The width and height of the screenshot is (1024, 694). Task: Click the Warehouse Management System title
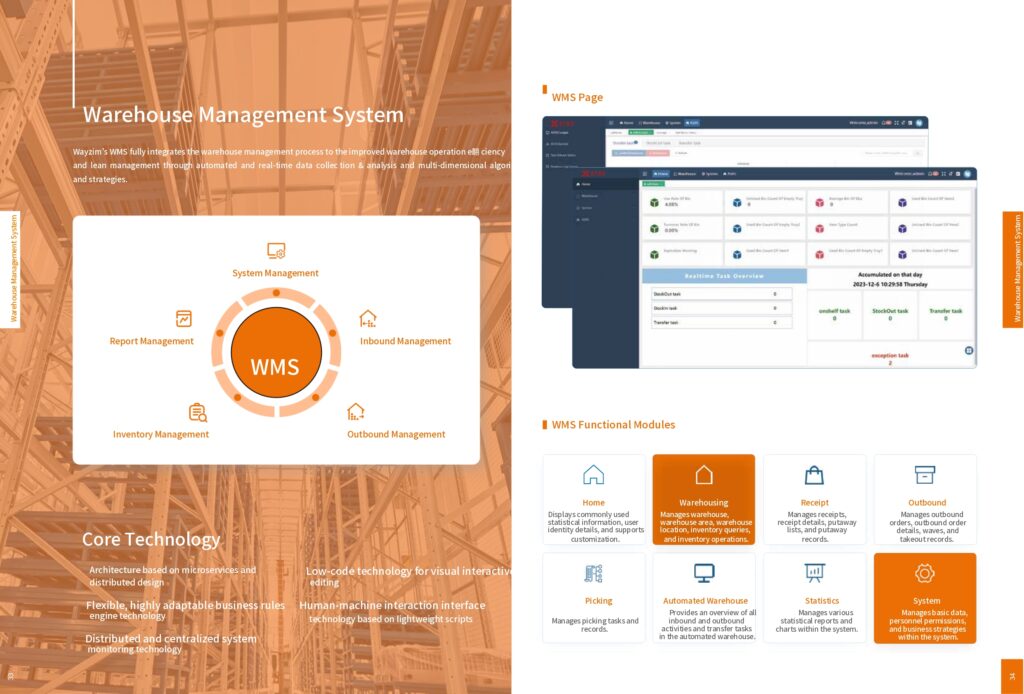pyautogui.click(x=243, y=115)
